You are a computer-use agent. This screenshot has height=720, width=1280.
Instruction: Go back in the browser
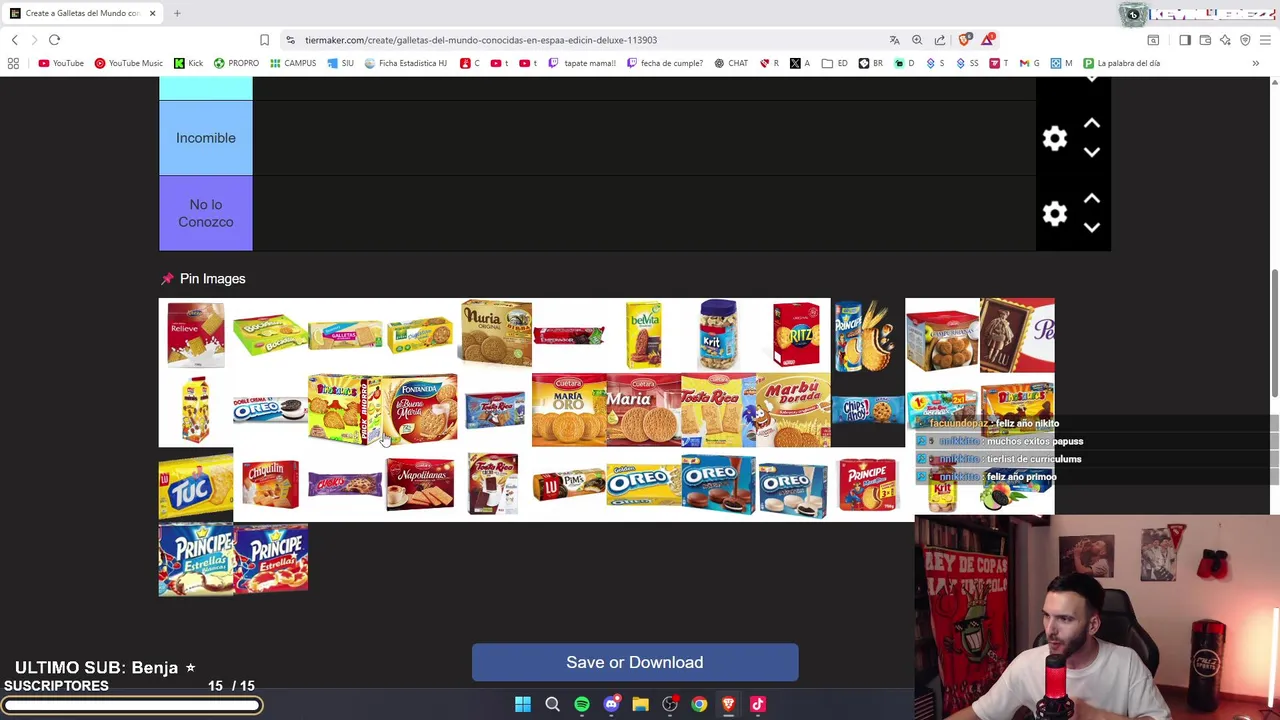click(15, 40)
